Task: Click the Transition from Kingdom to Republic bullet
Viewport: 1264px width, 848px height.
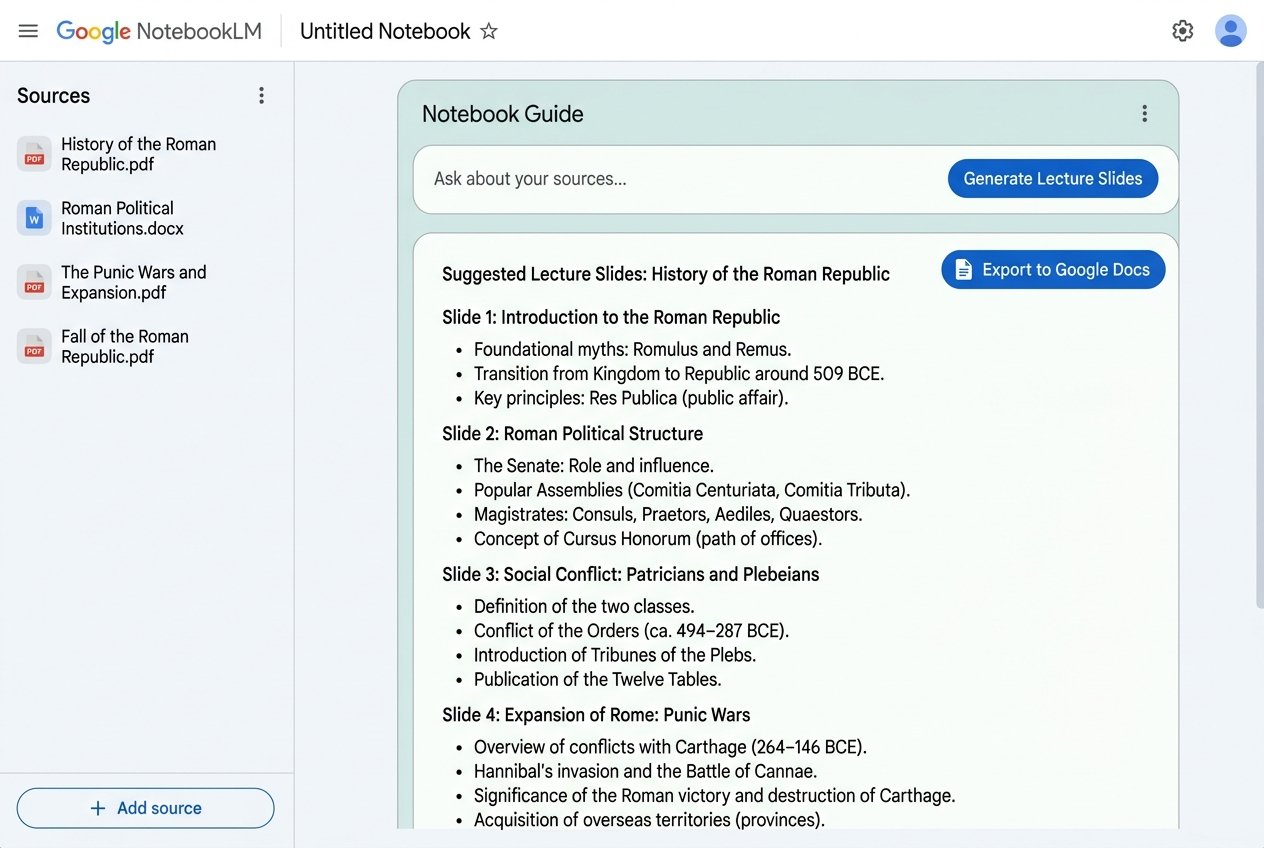Action: [x=679, y=373]
